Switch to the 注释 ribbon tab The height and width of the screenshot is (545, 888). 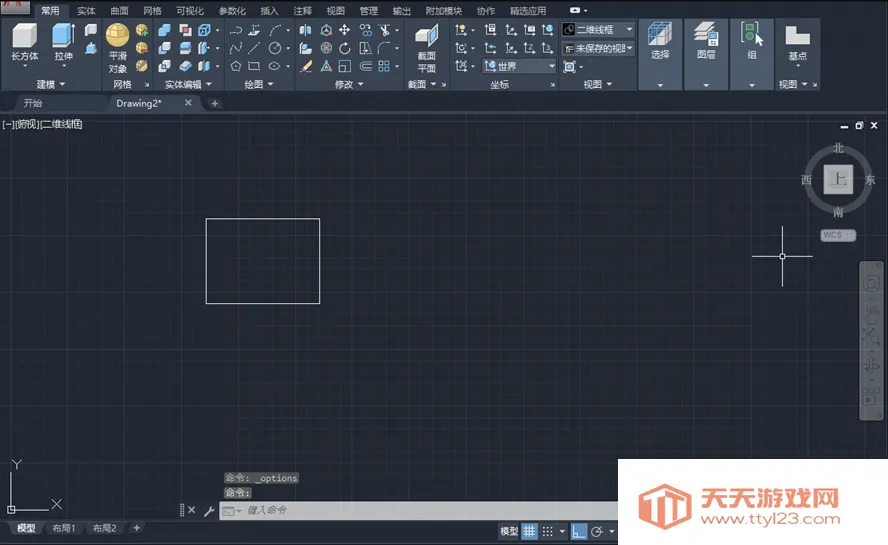pos(302,11)
